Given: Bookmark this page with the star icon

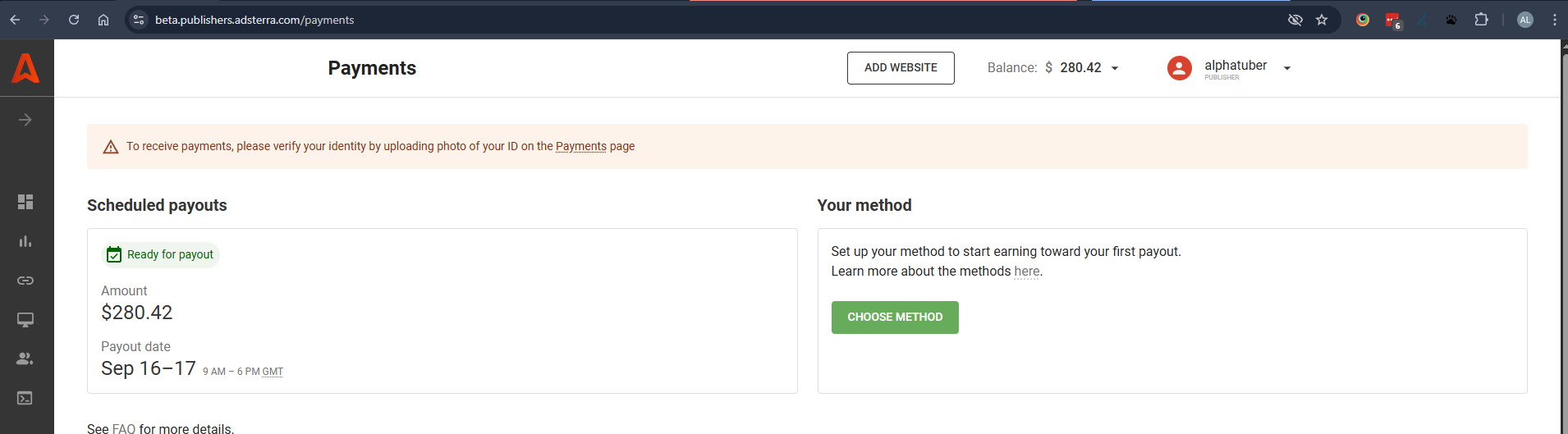Looking at the screenshot, I should (1322, 20).
